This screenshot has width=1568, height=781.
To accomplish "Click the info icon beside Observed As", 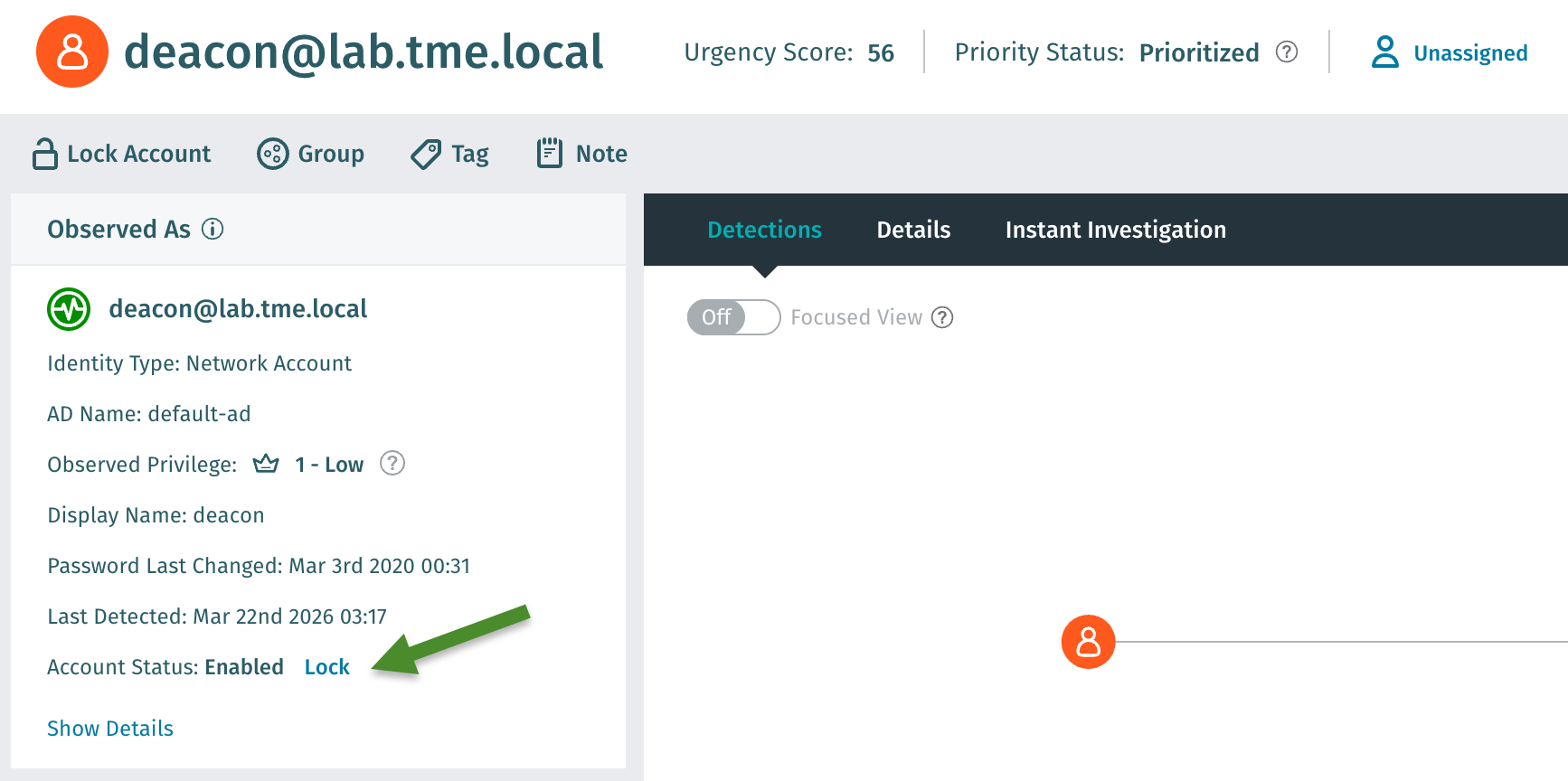I will click(x=213, y=229).
